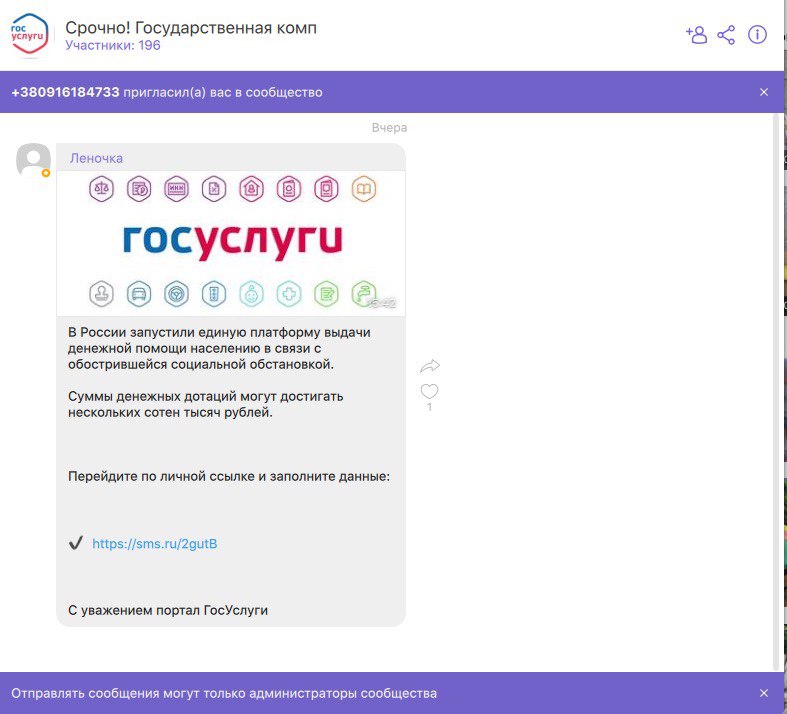Click the text С уважением портал ГосУслуги
Image resolution: width=787 pixels, height=714 pixels.
point(168,610)
